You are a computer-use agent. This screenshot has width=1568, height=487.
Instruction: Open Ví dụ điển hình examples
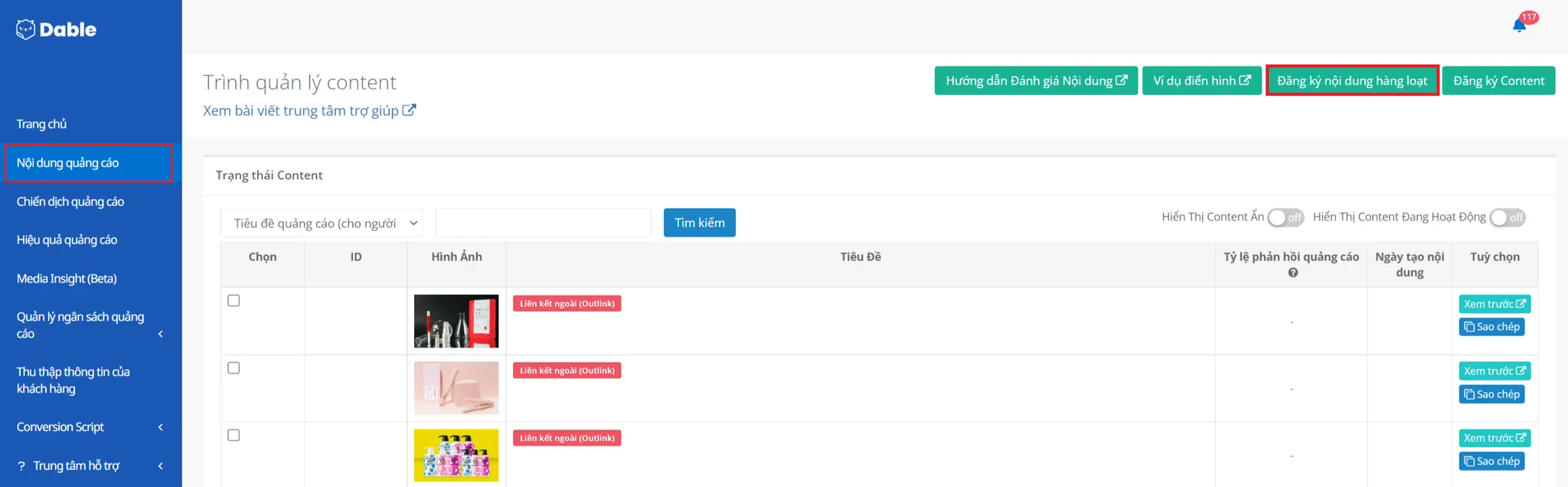tap(1201, 80)
